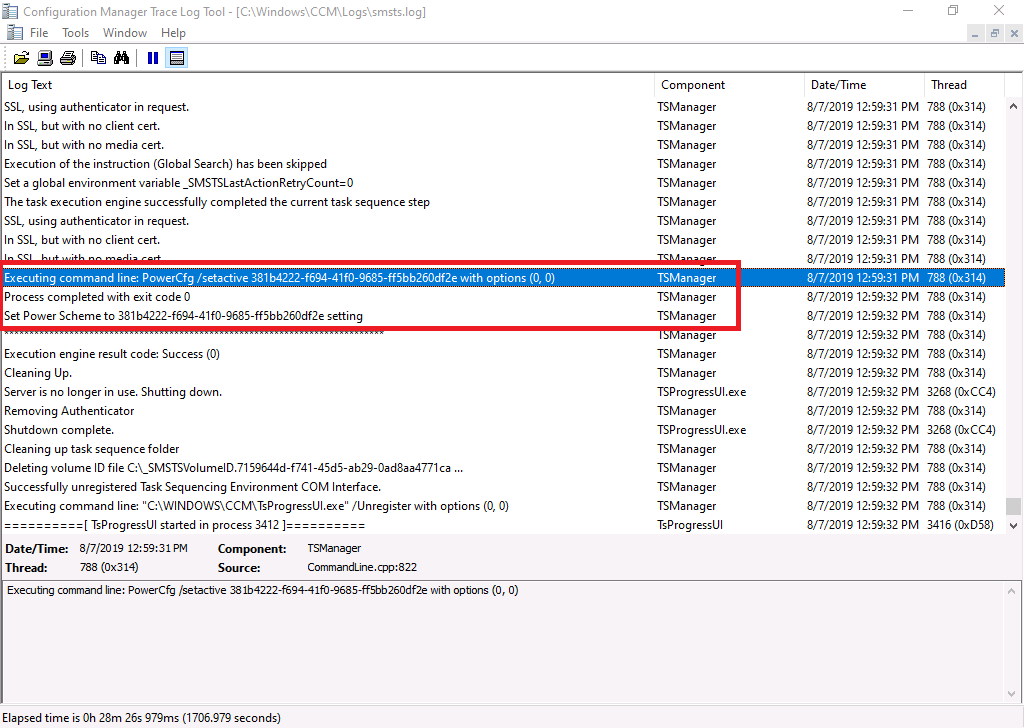The image size is (1024, 728).
Task: Toggle the Show/Hide Details pane button
Action: [176, 58]
